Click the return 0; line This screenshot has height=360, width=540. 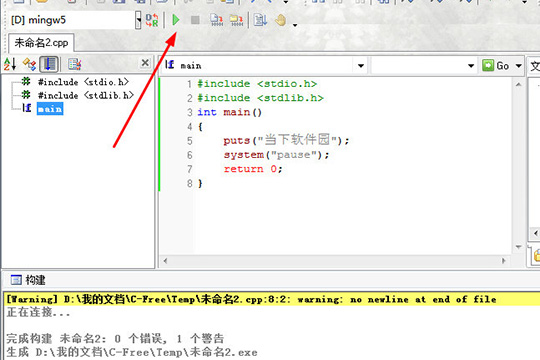[253, 169]
